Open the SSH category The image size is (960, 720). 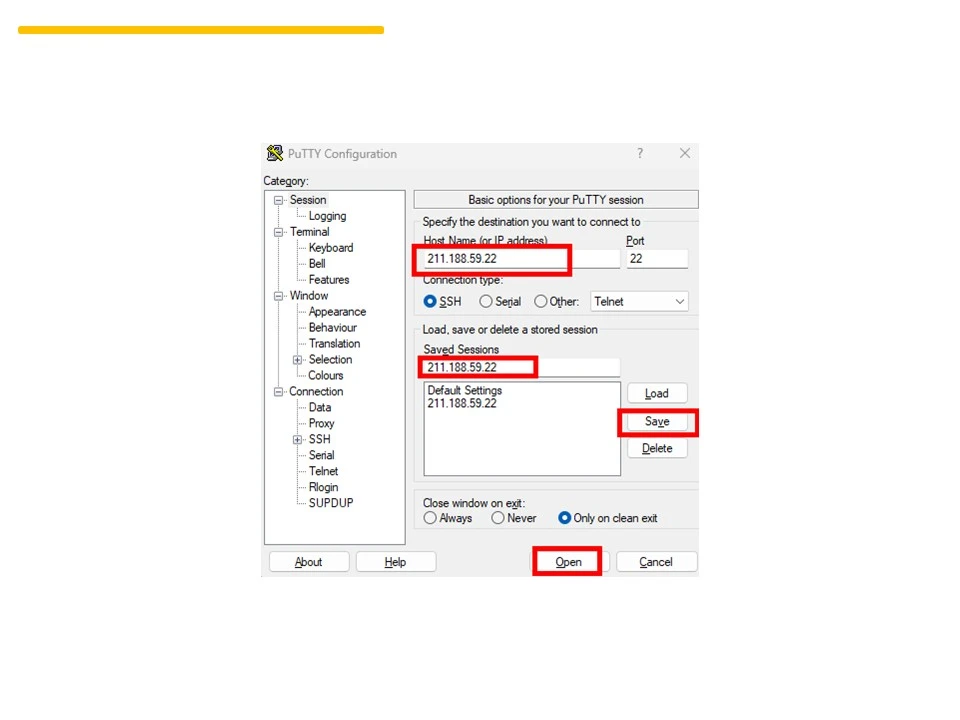(x=320, y=439)
